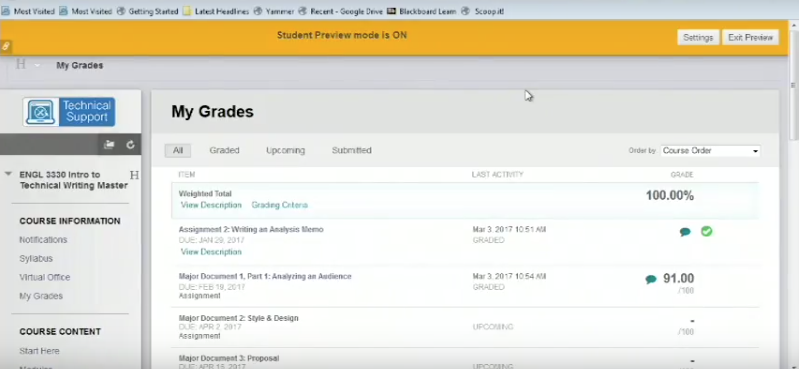Open Notifications in course menu

tap(43, 240)
